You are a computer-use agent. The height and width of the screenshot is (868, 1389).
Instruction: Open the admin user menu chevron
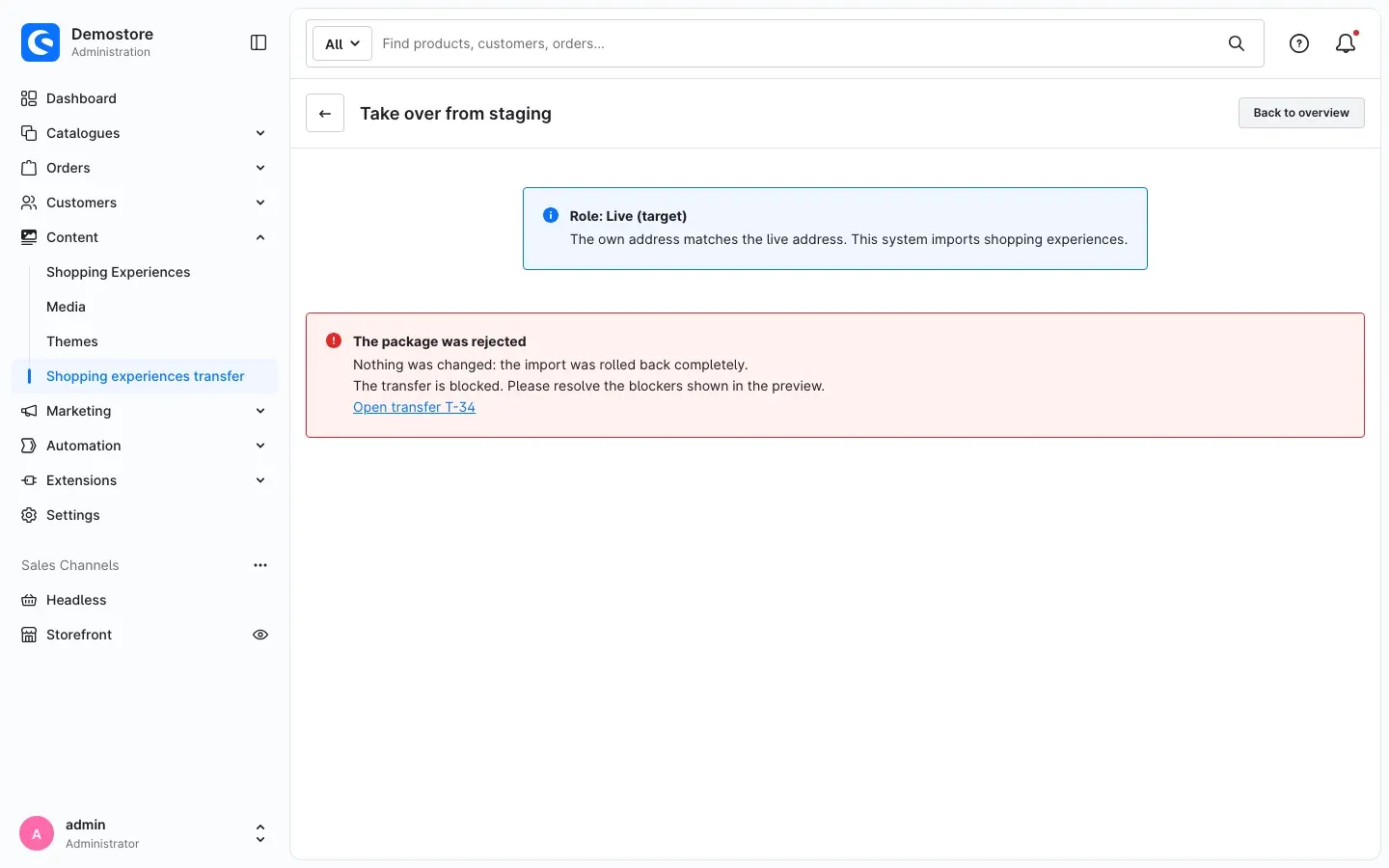click(x=260, y=833)
